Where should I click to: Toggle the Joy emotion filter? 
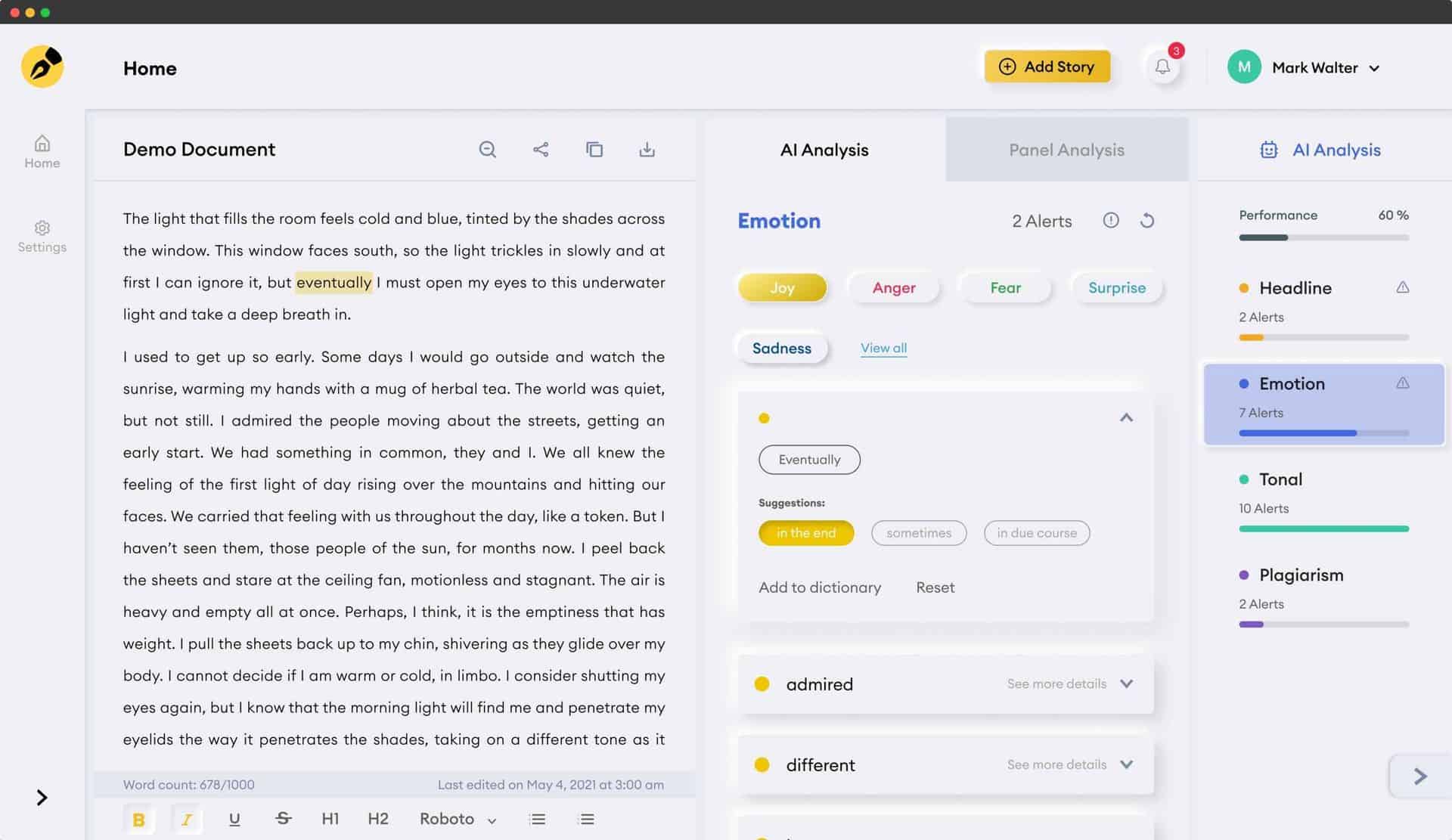tap(782, 287)
